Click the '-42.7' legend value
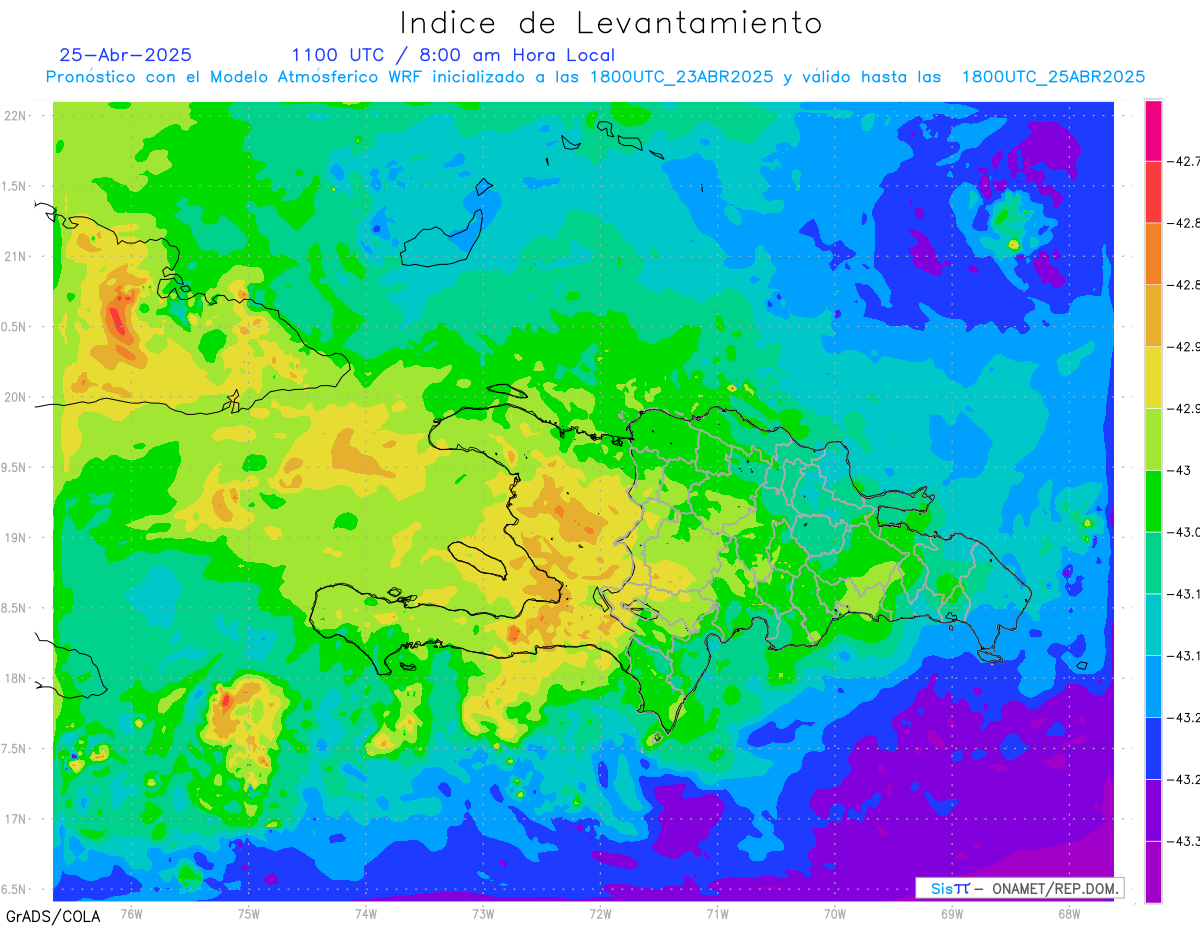The height and width of the screenshot is (927, 1200). coord(1186,161)
